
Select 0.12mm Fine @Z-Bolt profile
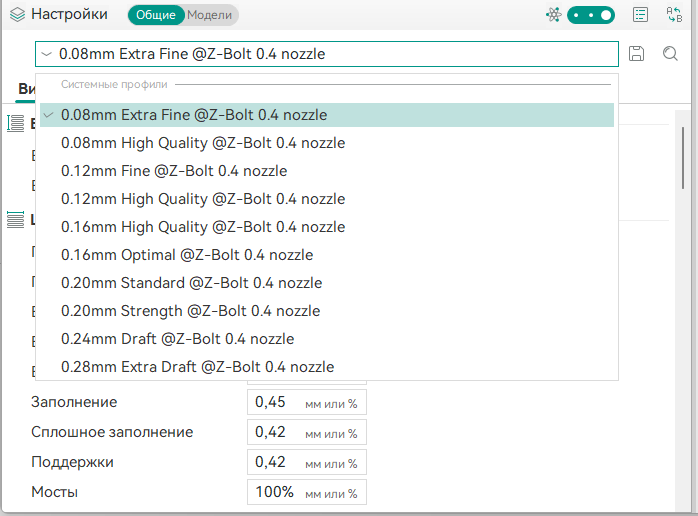[x=327, y=171]
